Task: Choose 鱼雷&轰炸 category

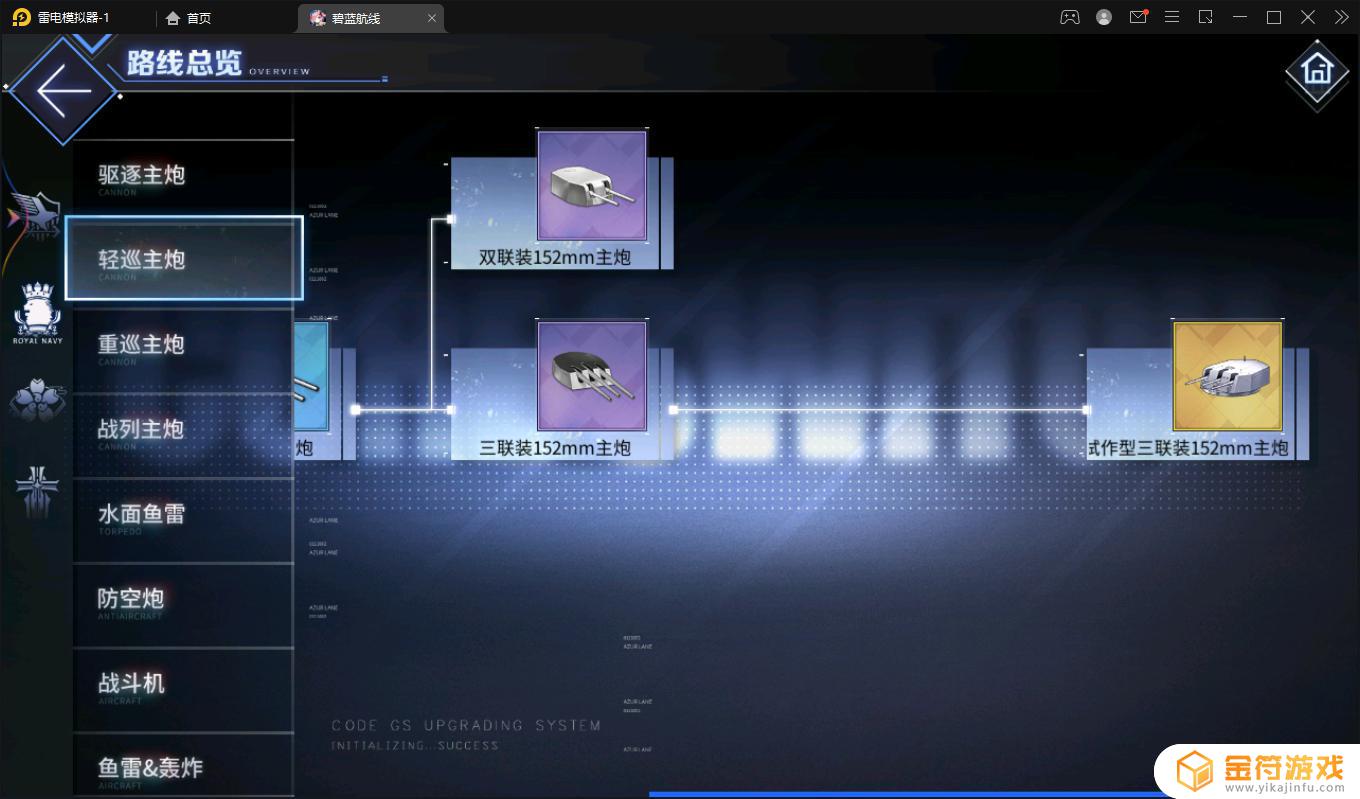Action: 183,767
